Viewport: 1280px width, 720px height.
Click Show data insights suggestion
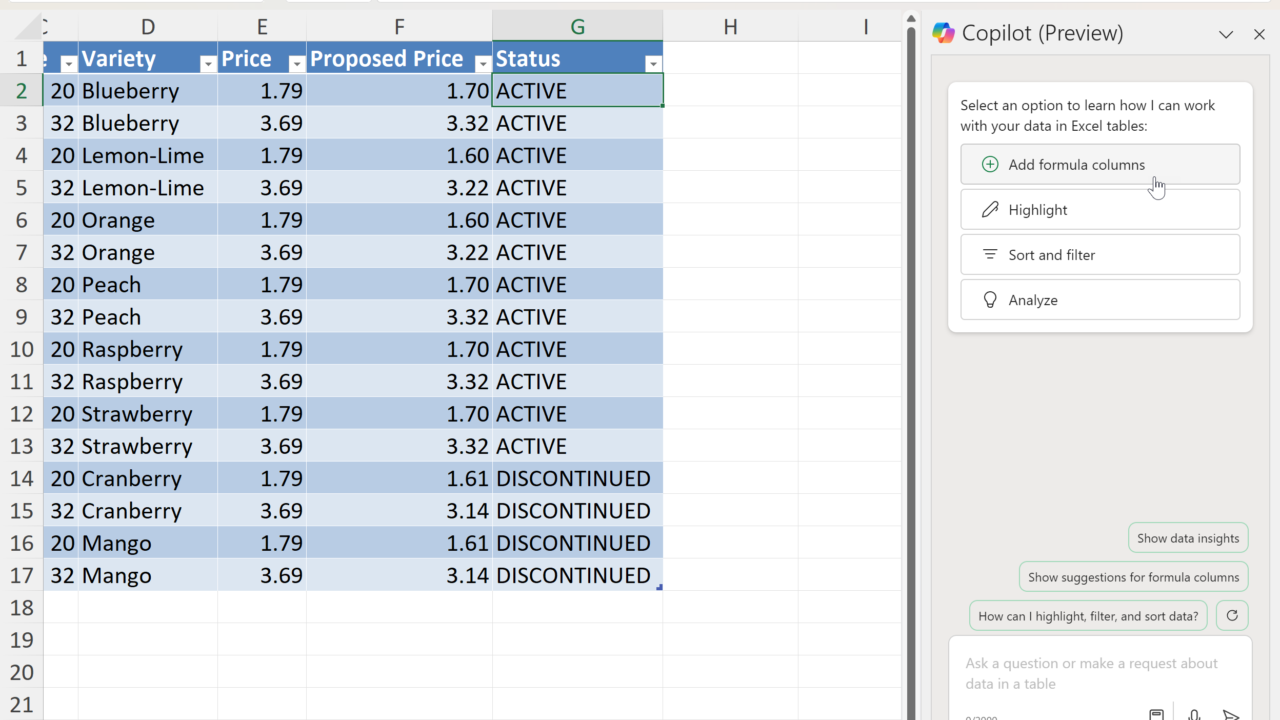tap(1188, 538)
